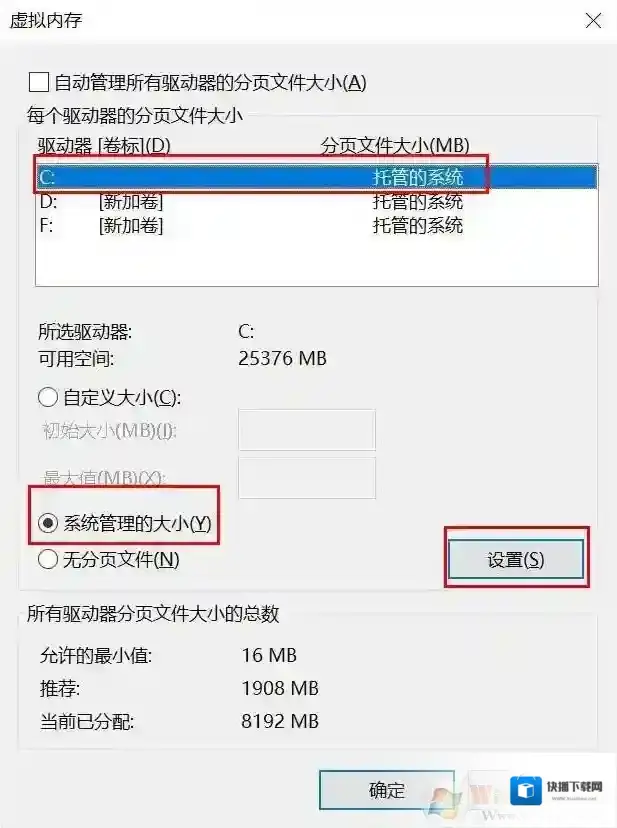
Task: Select 系统管理的大小(Y) radio option
Action: (x=48, y=523)
